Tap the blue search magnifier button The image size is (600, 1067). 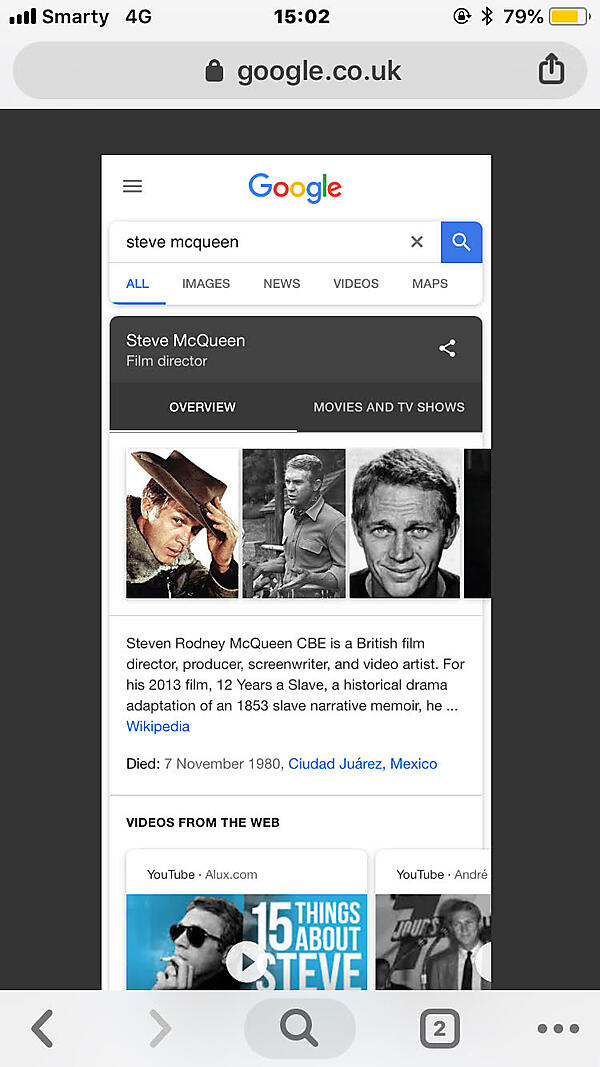(461, 242)
